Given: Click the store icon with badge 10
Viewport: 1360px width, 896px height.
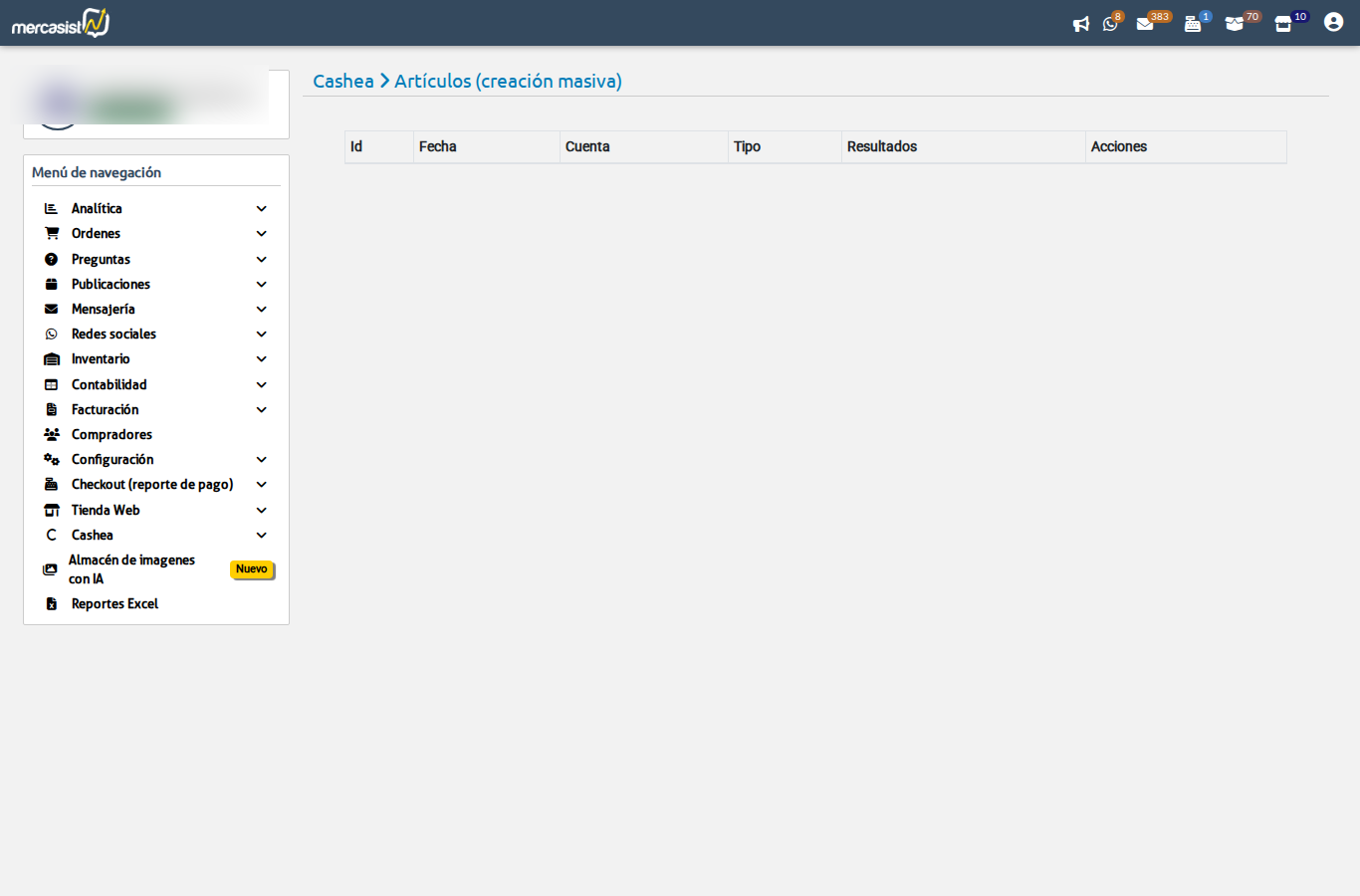Looking at the screenshot, I should [x=1283, y=24].
